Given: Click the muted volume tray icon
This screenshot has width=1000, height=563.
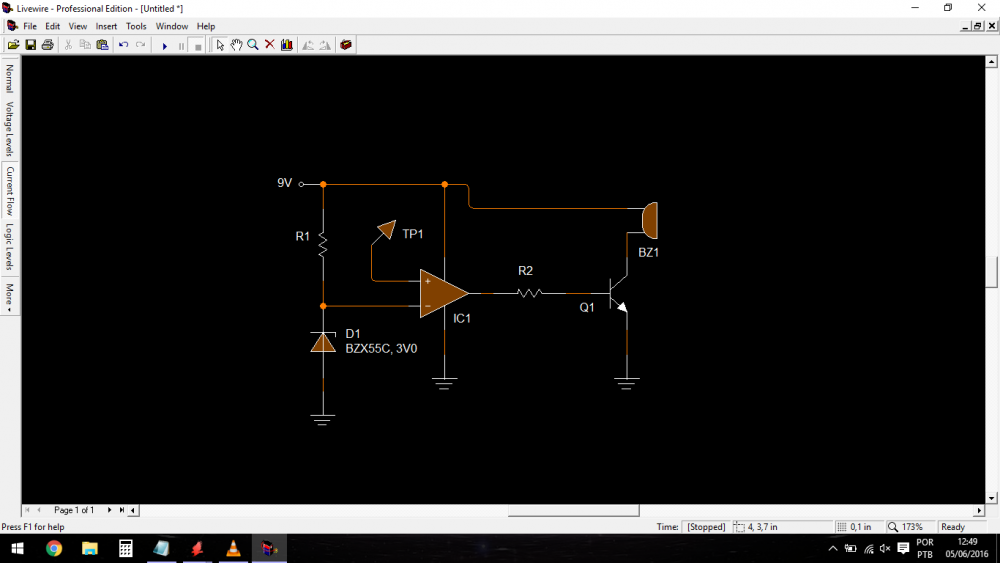Looking at the screenshot, I should tap(885, 548).
